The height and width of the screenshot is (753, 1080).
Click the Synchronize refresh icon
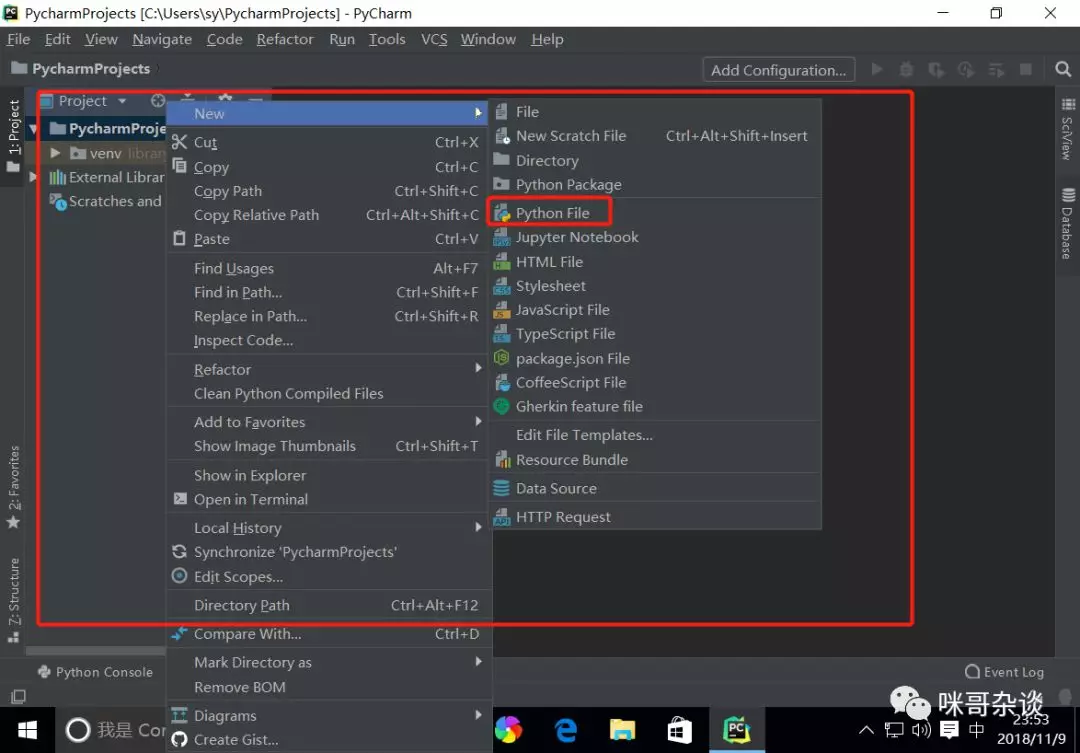click(x=179, y=552)
